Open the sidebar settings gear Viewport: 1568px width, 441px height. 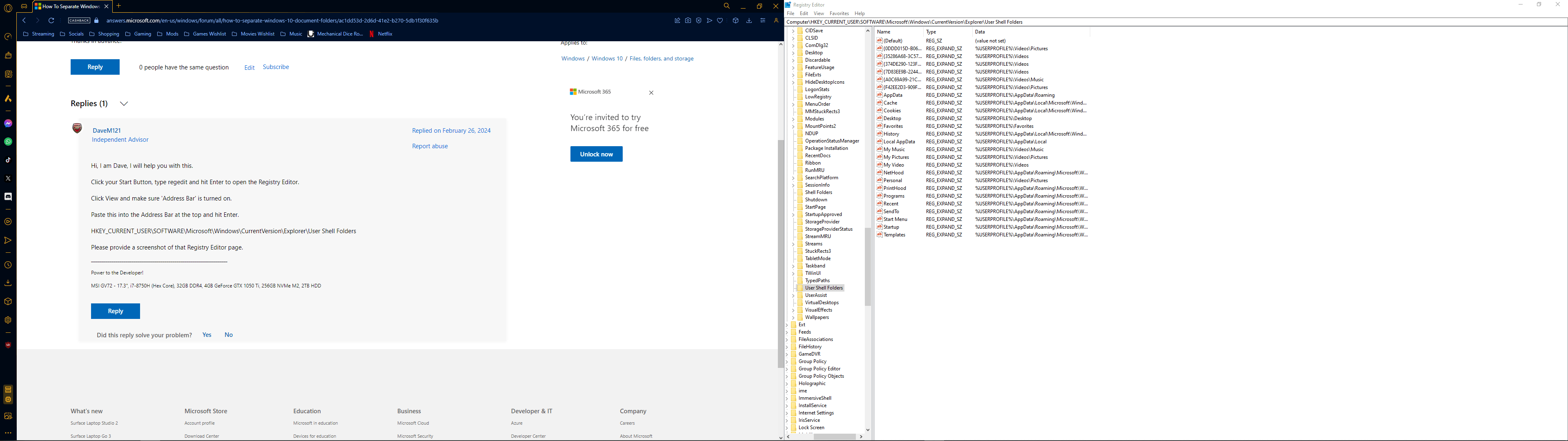click(8, 320)
